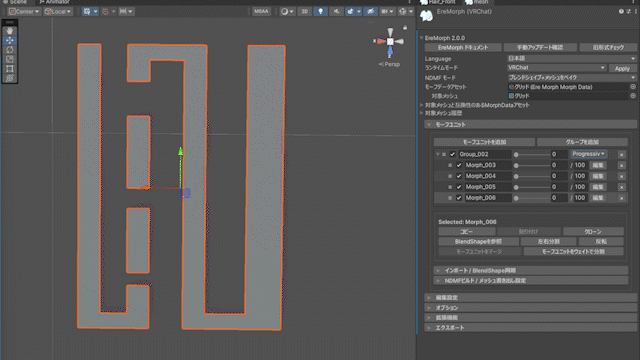Uncheck the Morph_005 checkbox
This screenshot has width=640, height=360.
[x=459, y=187]
